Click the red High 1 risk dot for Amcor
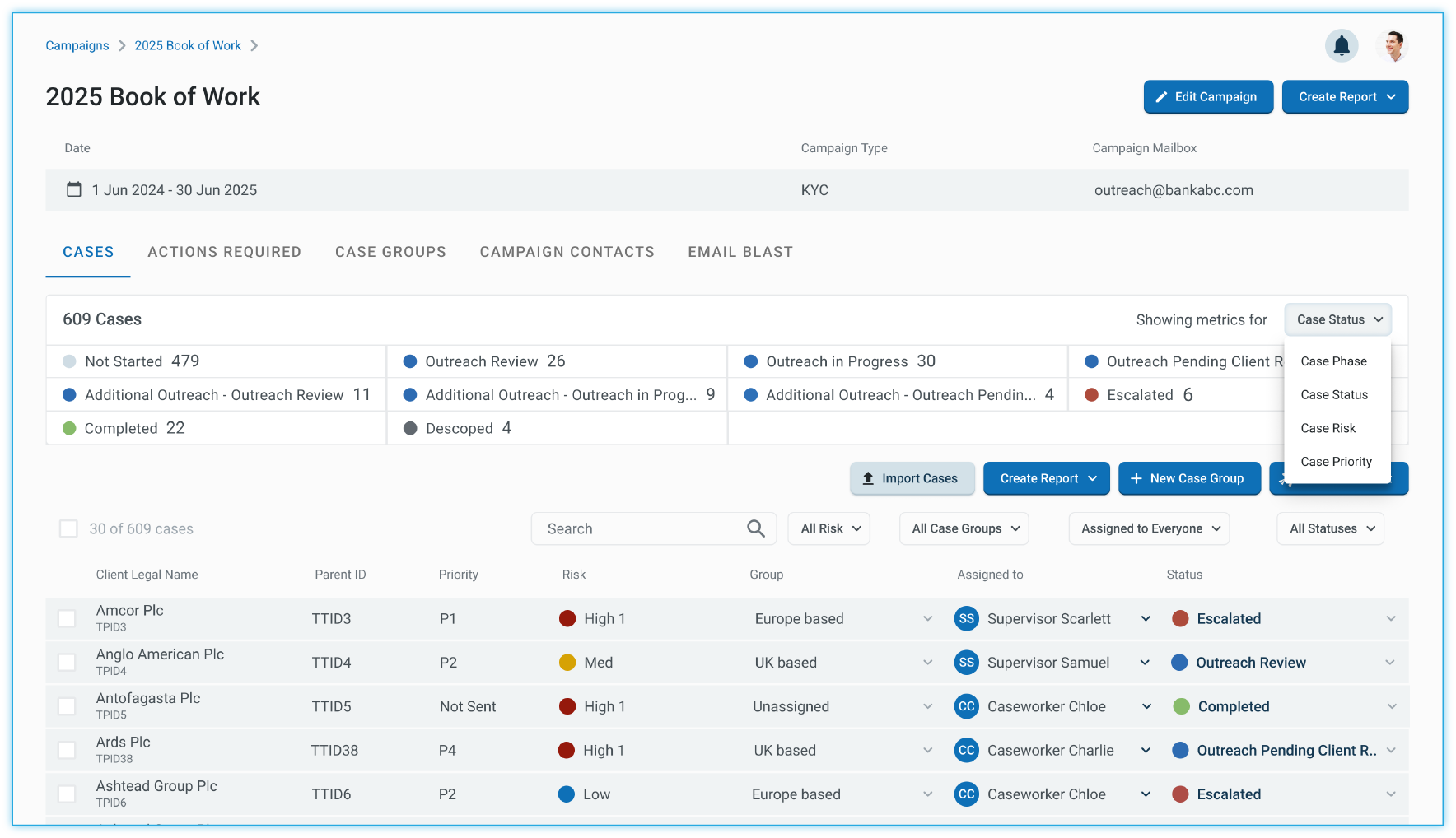This screenshot has width=1456, height=838. coord(567,618)
